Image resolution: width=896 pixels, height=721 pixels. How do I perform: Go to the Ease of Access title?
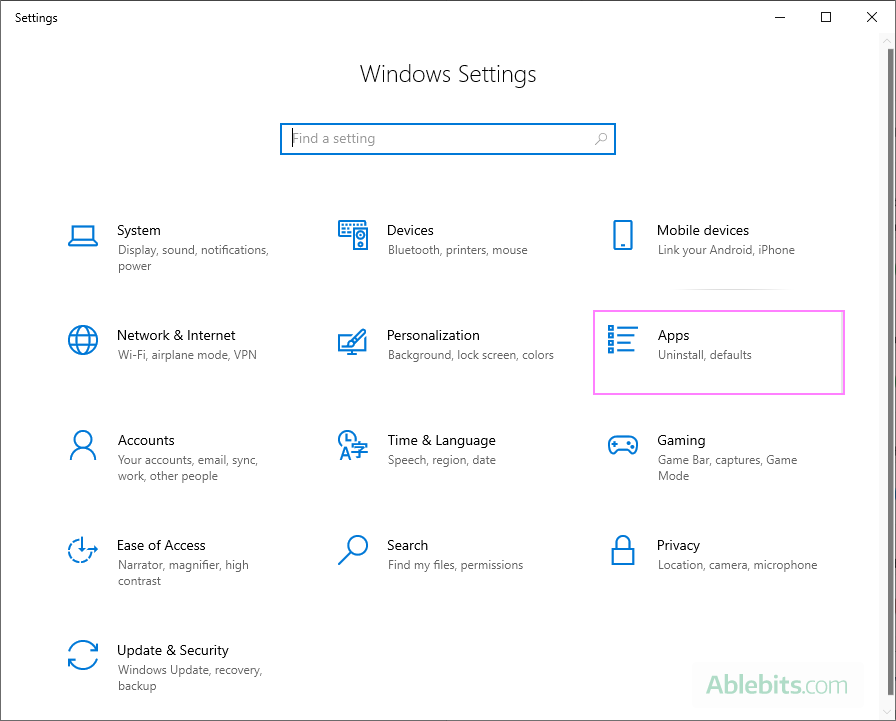pyautogui.click(x=161, y=546)
